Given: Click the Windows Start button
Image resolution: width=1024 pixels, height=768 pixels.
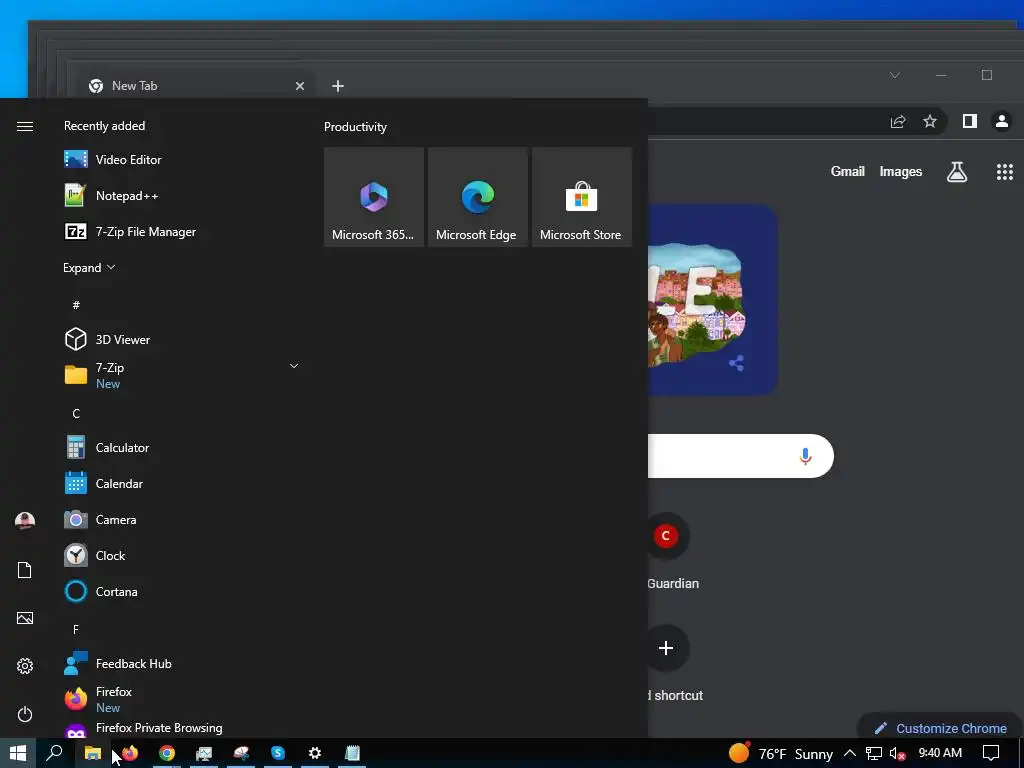Looking at the screenshot, I should (18, 753).
